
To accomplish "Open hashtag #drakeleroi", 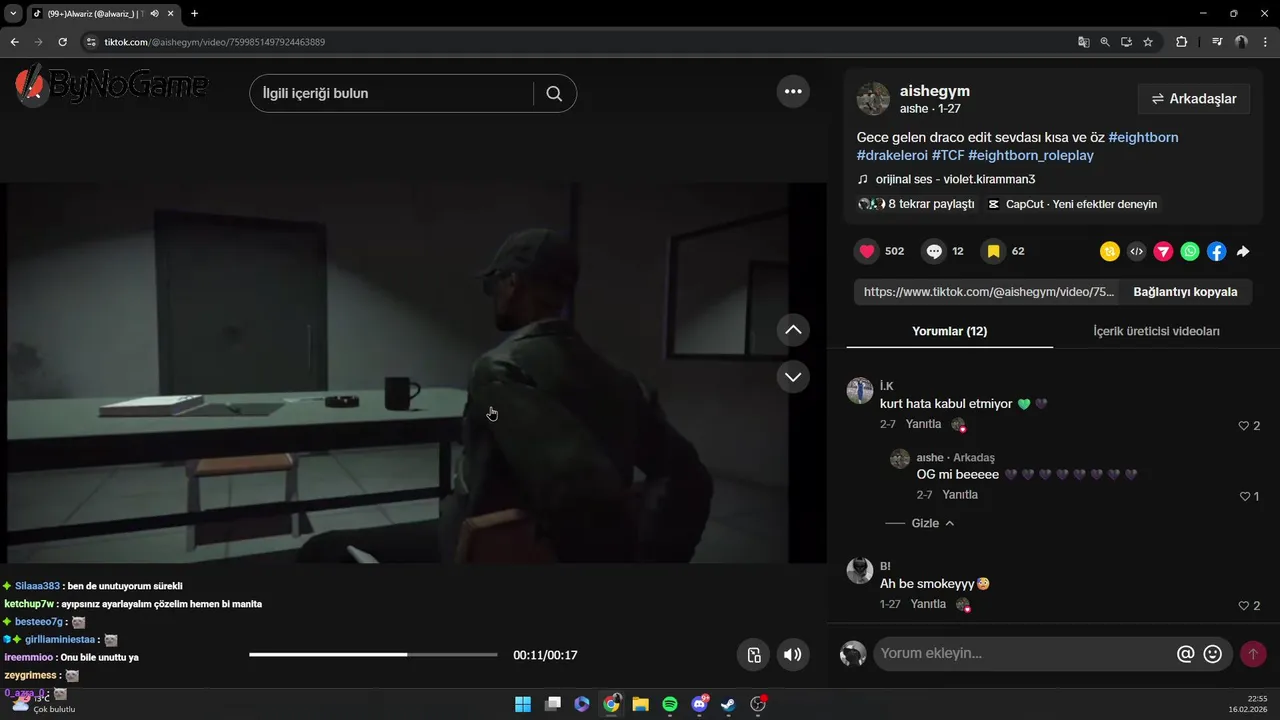I will [892, 155].
